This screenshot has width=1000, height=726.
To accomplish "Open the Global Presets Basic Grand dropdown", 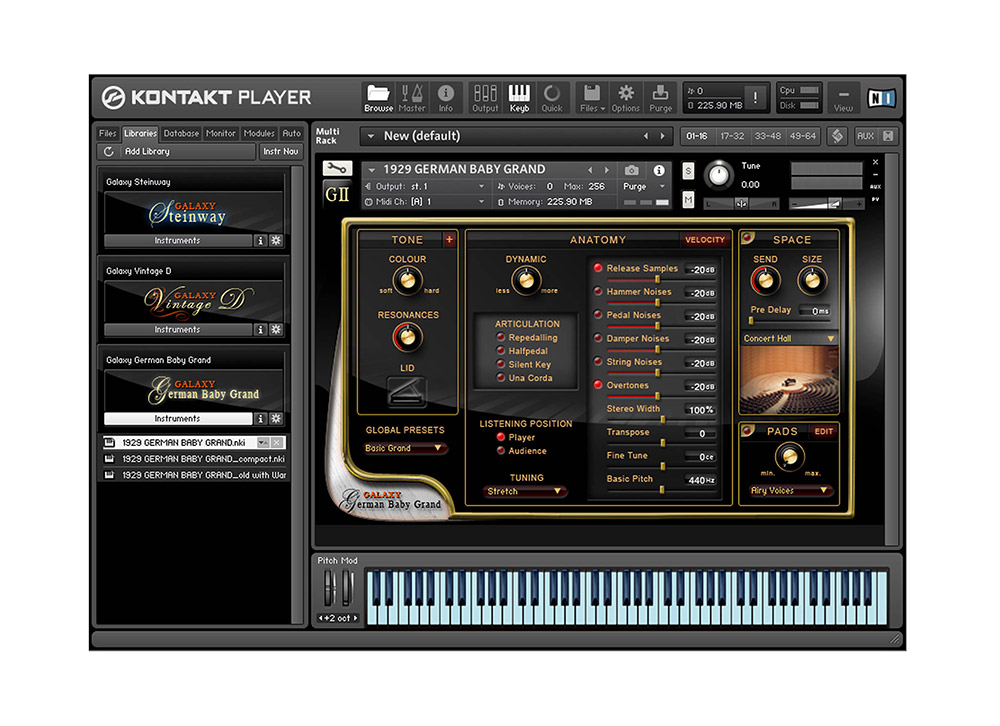I will tap(404, 448).
